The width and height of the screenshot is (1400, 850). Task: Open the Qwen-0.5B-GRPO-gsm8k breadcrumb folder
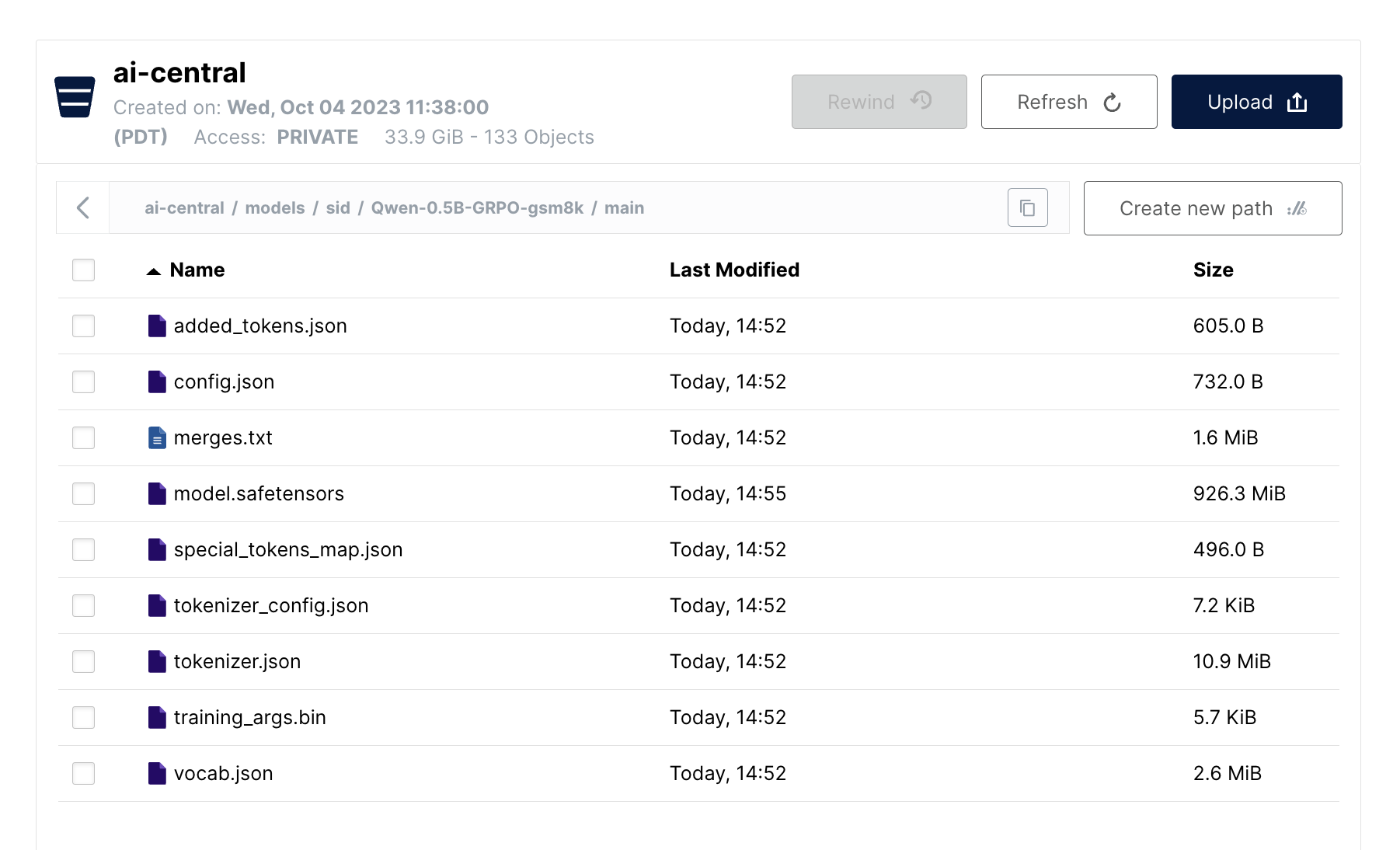click(477, 208)
